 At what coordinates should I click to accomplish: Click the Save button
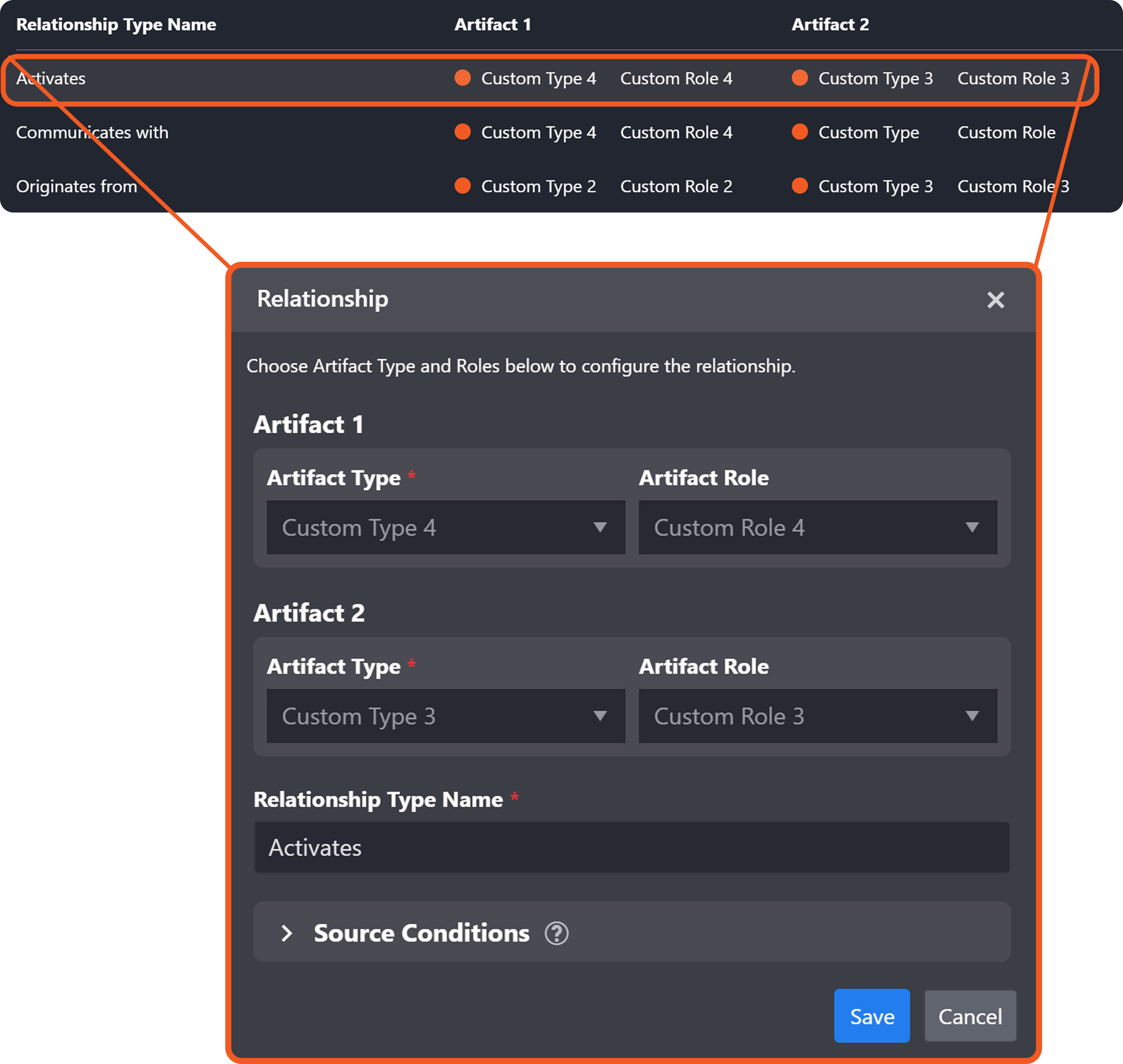(x=871, y=1016)
